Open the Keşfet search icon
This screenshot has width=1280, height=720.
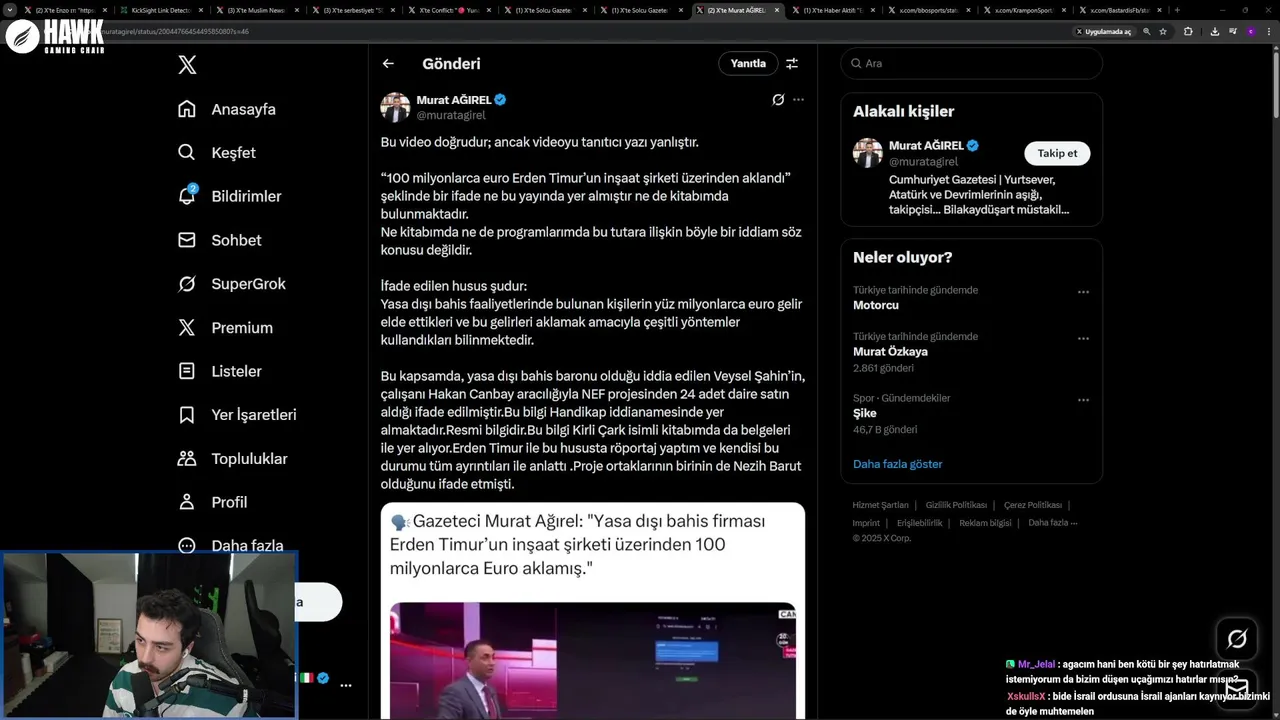coord(187,153)
